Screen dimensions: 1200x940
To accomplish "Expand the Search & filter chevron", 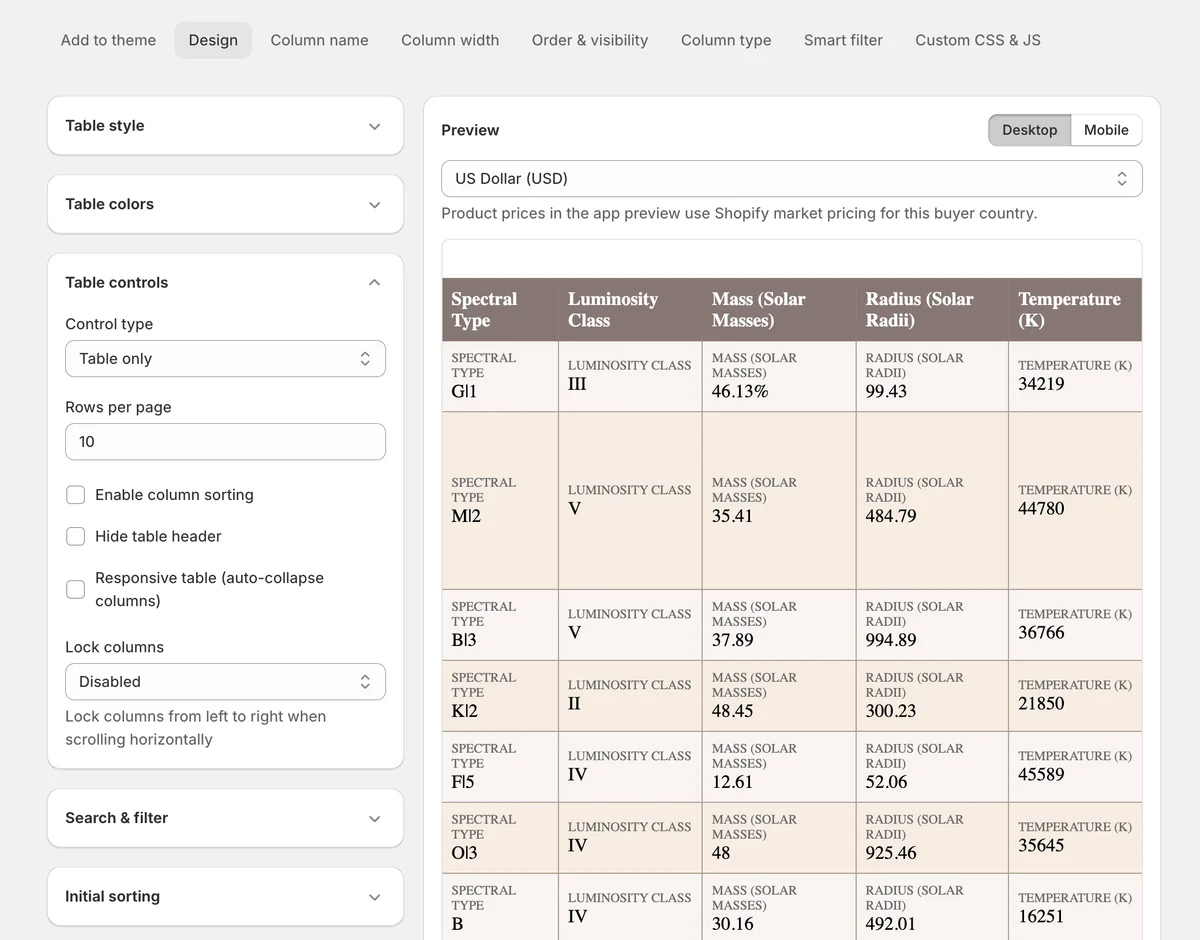I will pyautogui.click(x=374, y=818).
